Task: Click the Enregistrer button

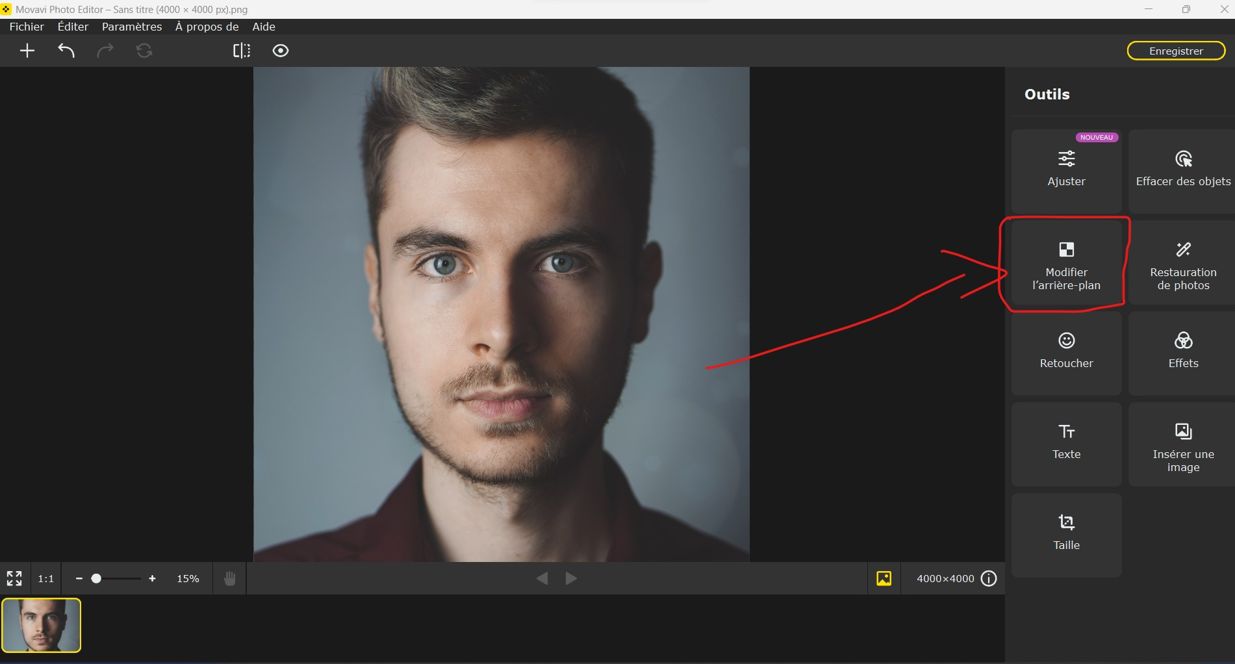Action: pyautogui.click(x=1176, y=50)
